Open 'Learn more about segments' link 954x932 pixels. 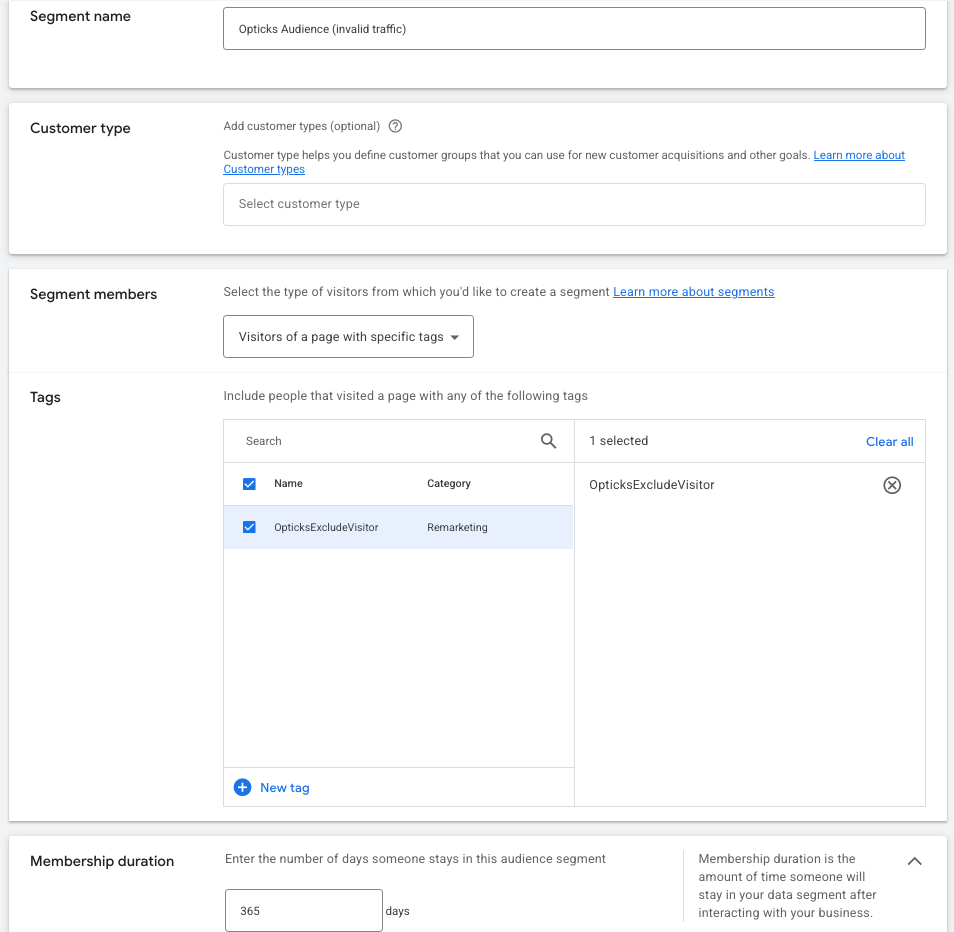[x=693, y=292]
